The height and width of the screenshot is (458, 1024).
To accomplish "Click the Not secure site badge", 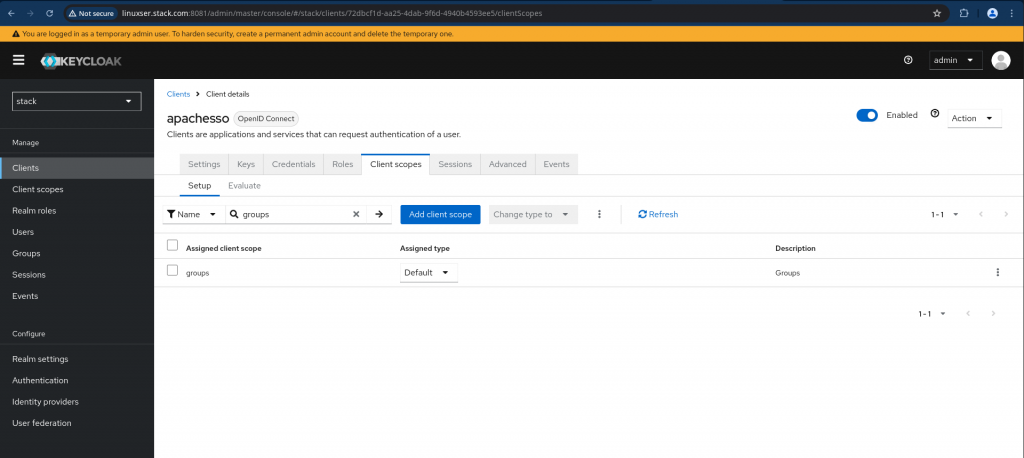I will point(91,13).
